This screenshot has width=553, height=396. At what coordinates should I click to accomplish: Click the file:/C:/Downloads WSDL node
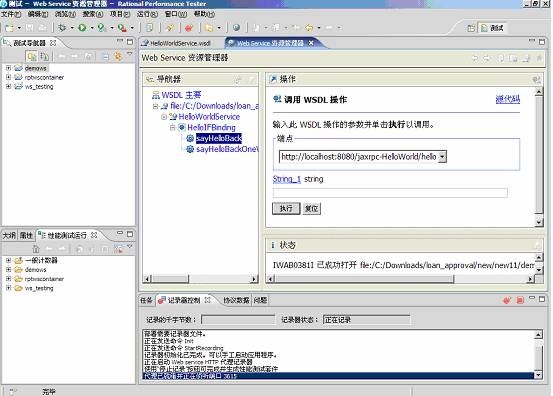coord(214,106)
